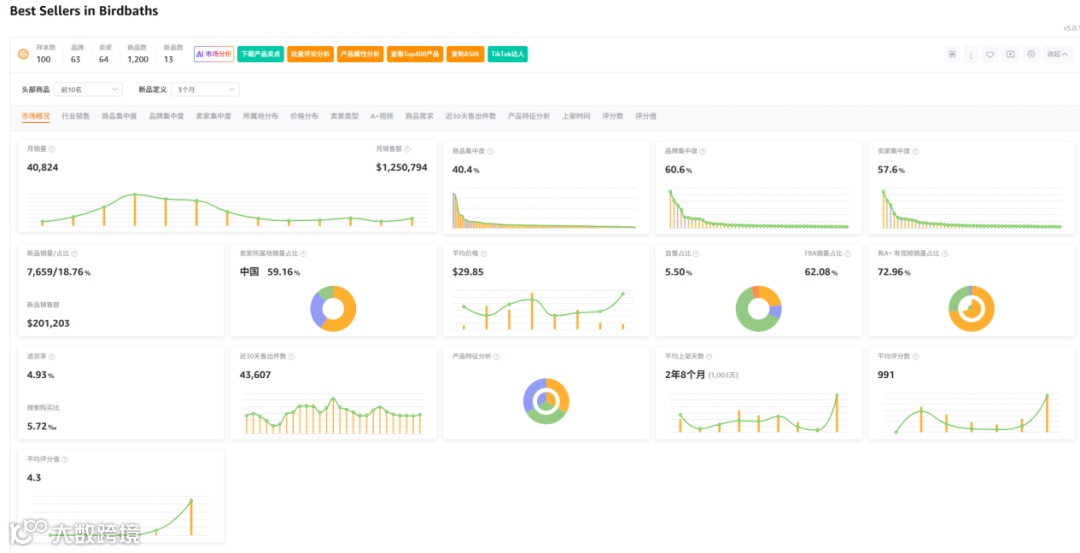Open the settings gear icon
Viewport: 1080px width, 553px height.
(x=1031, y=54)
